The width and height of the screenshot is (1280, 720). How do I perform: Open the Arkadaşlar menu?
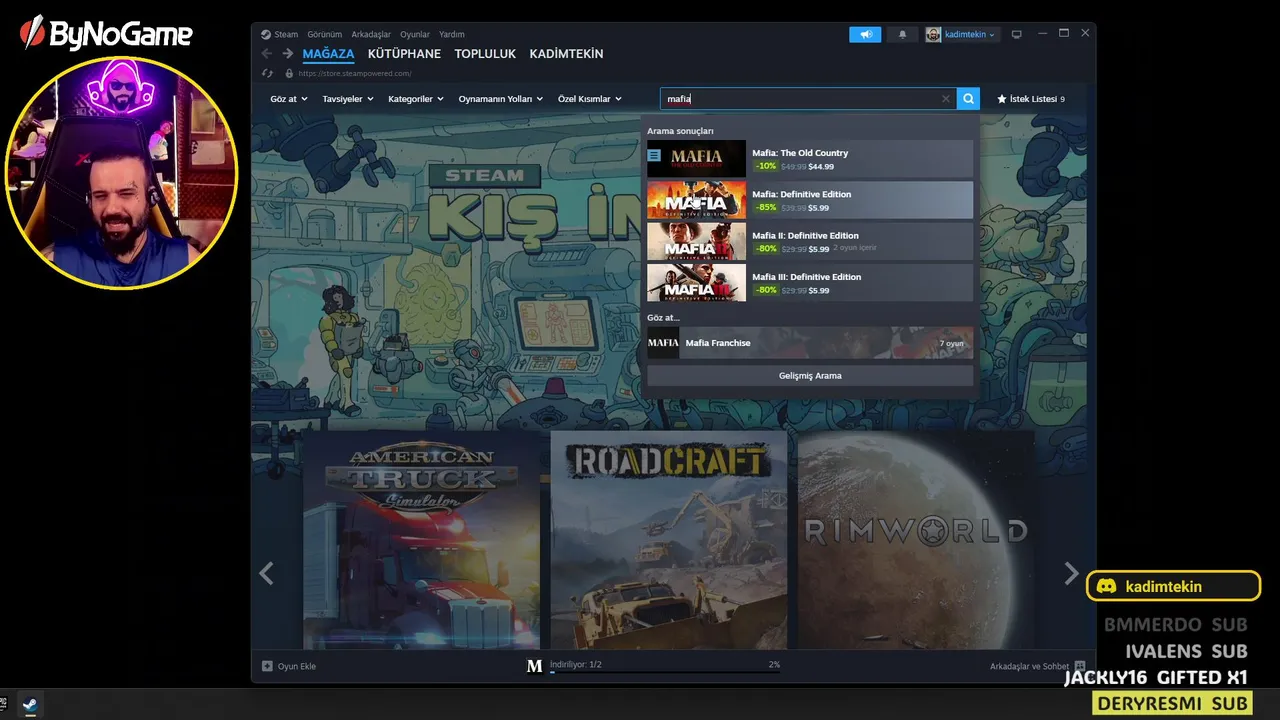click(371, 34)
